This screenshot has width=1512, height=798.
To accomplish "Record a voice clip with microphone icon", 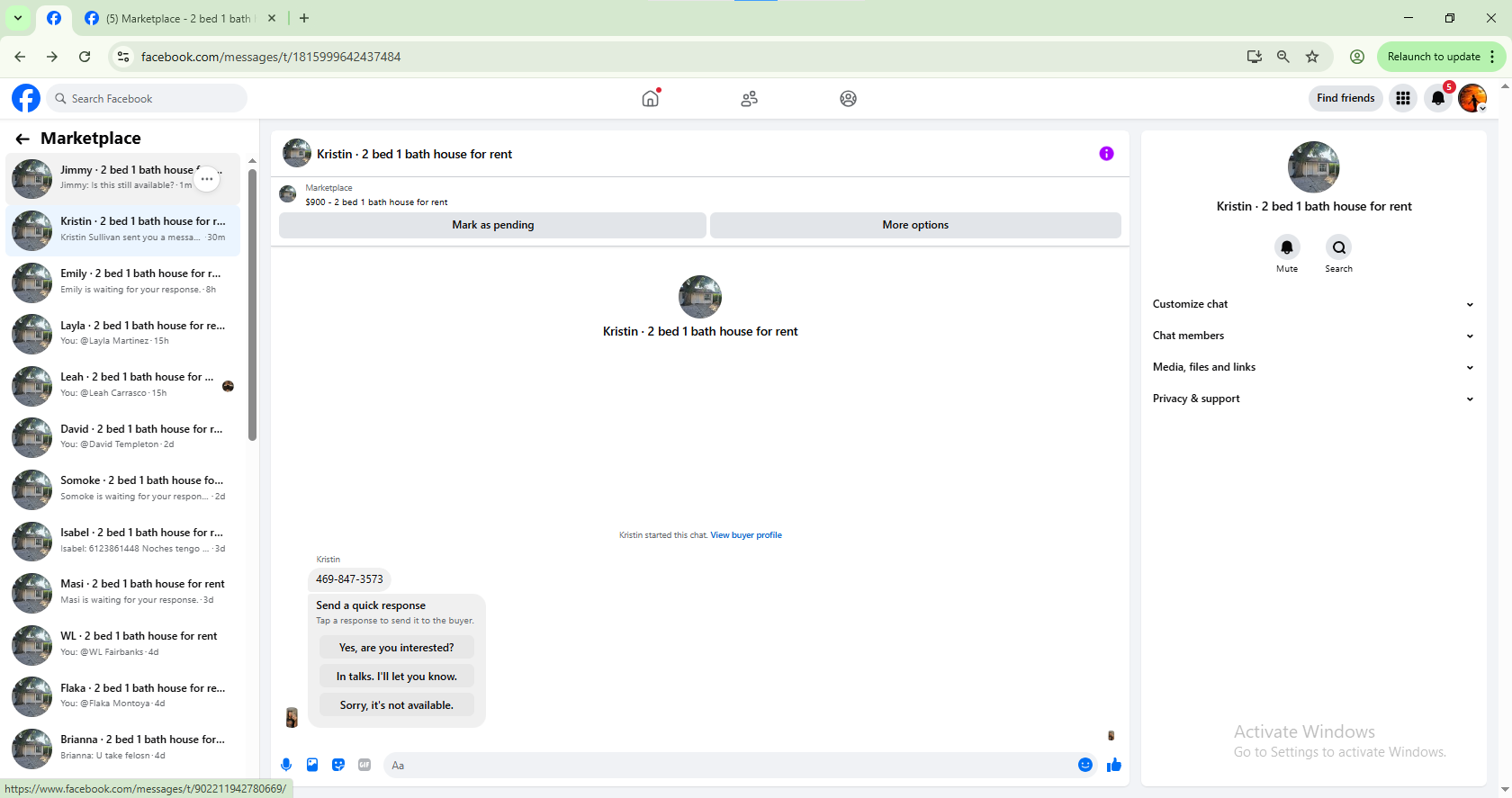I will [x=286, y=765].
